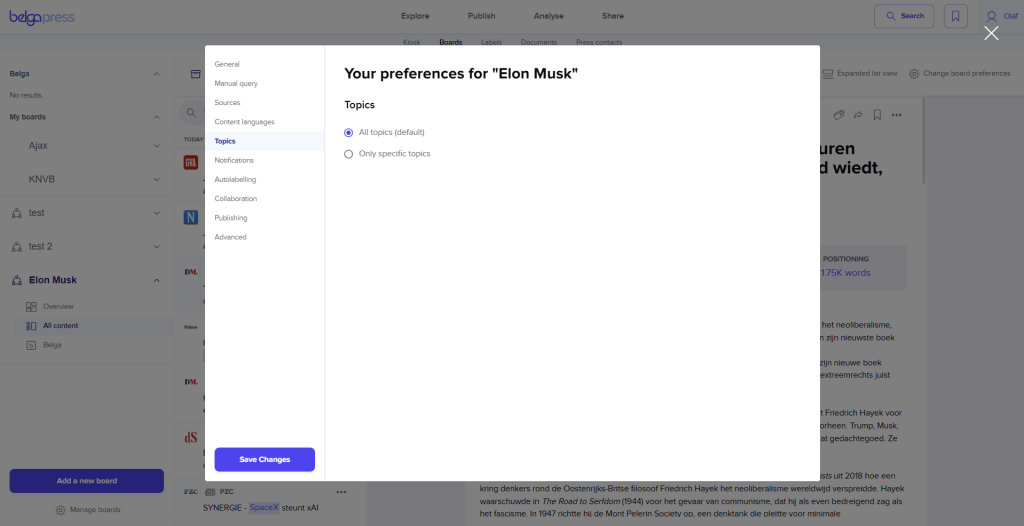Open the Olaf user profile icon
Image resolution: width=1024 pixels, height=526 pixels.
click(x=991, y=16)
